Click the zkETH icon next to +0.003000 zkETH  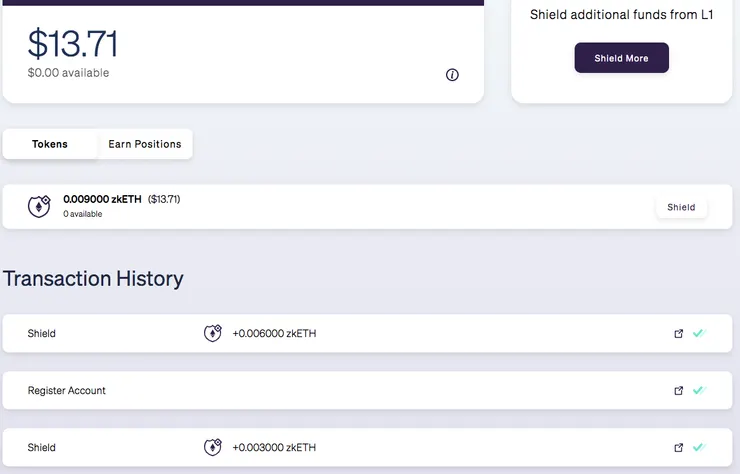212,447
